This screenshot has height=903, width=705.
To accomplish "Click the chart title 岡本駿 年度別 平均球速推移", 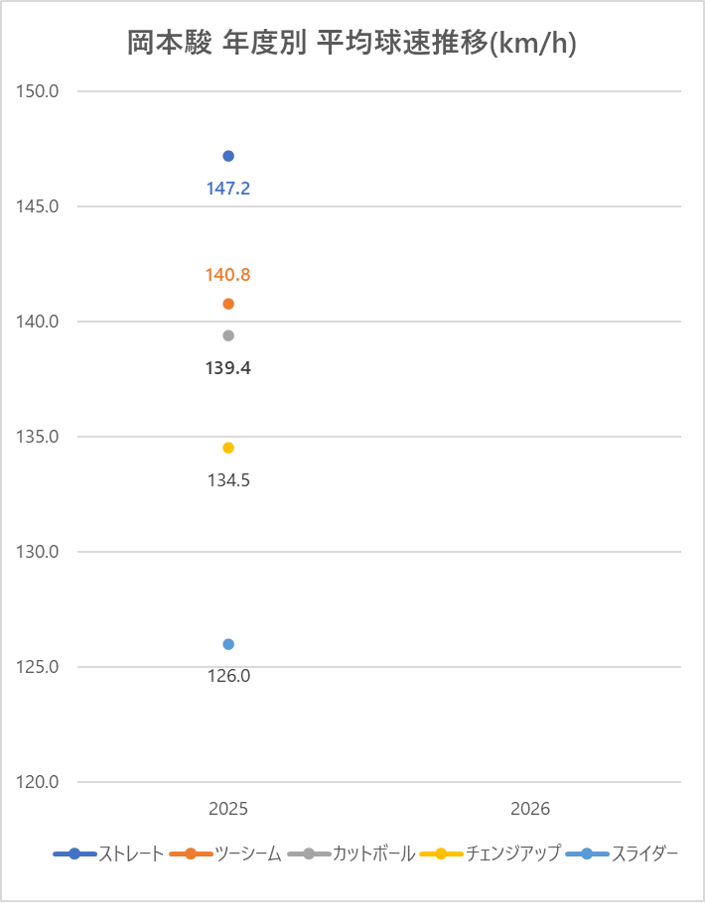I will 351,43.
